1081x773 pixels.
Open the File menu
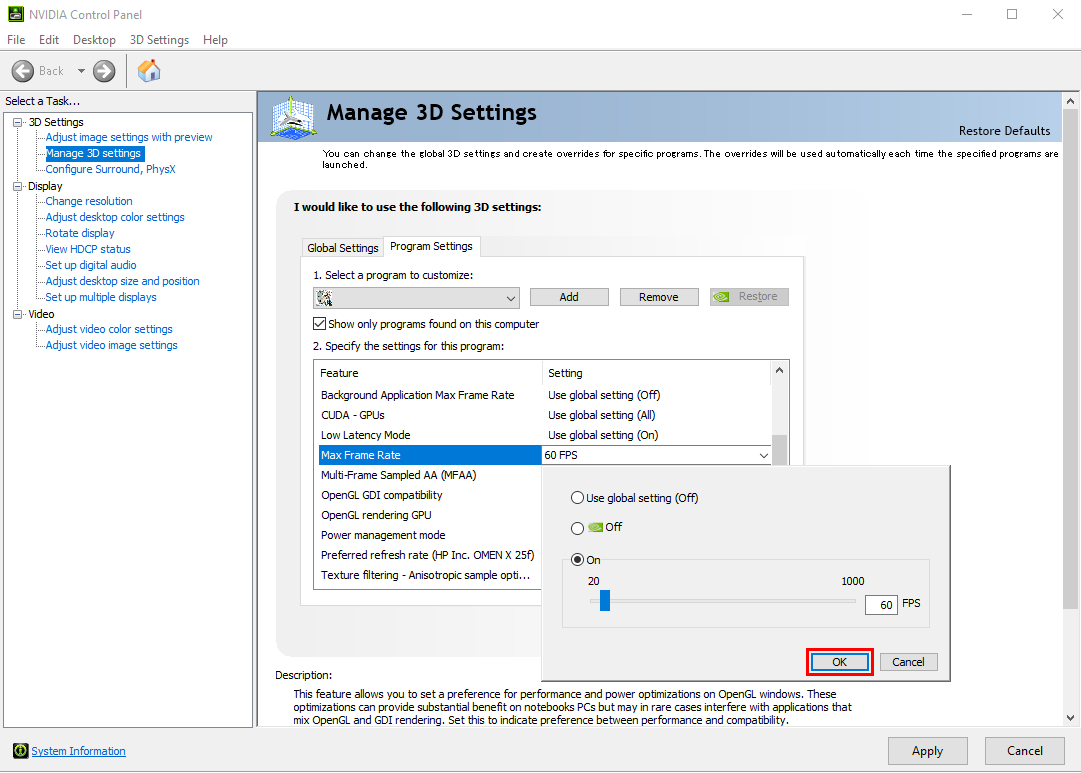16,40
